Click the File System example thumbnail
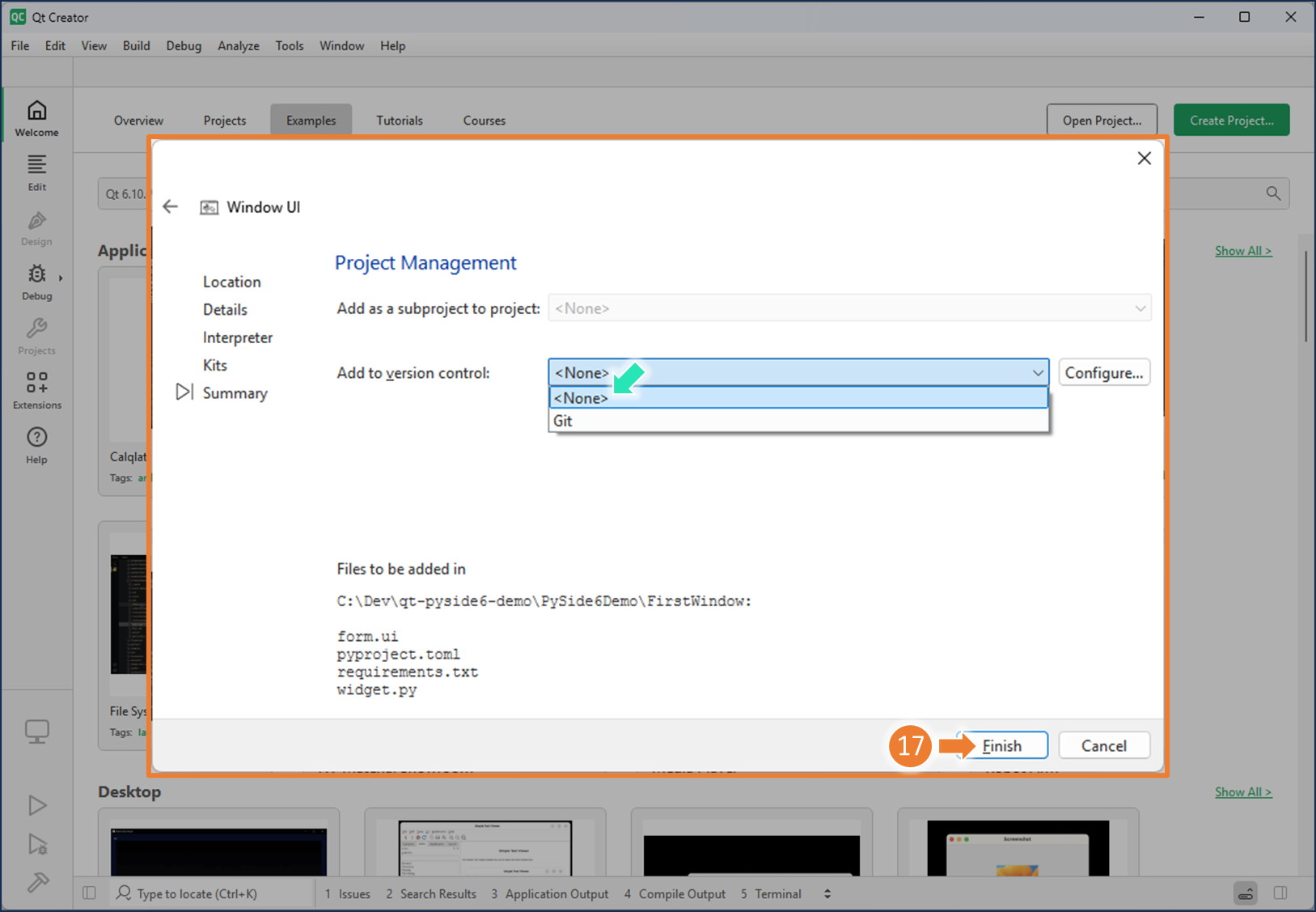 point(129,615)
